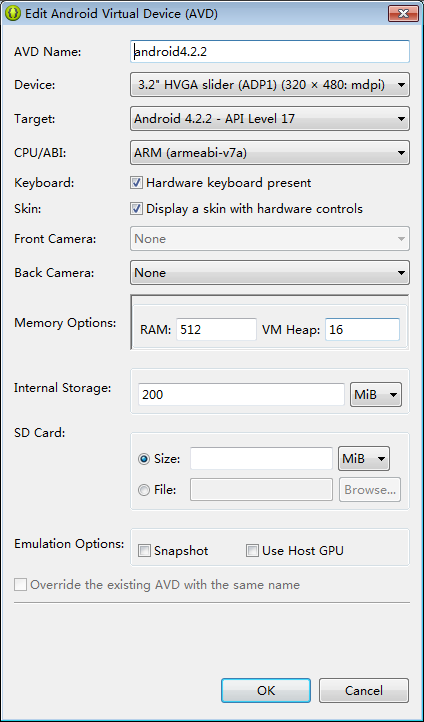This screenshot has height=722, width=424.
Task: Click the VM Heap label
Action: tap(291, 330)
